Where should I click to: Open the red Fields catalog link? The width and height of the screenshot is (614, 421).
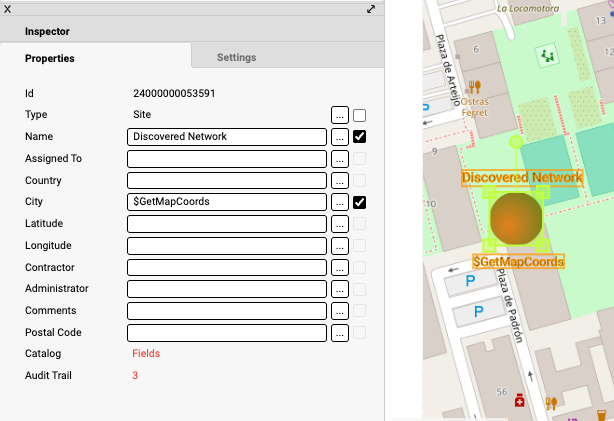click(x=146, y=354)
